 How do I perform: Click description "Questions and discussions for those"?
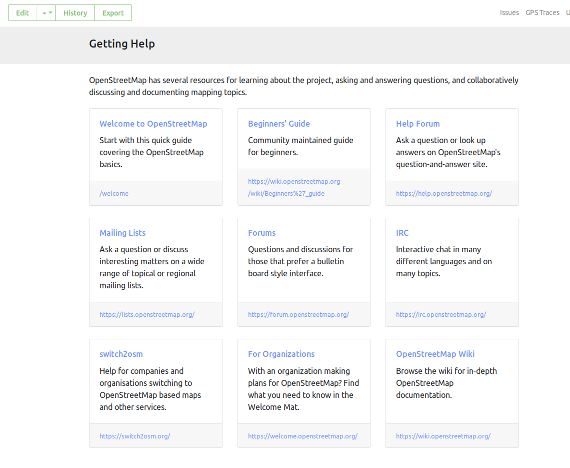(x=300, y=261)
